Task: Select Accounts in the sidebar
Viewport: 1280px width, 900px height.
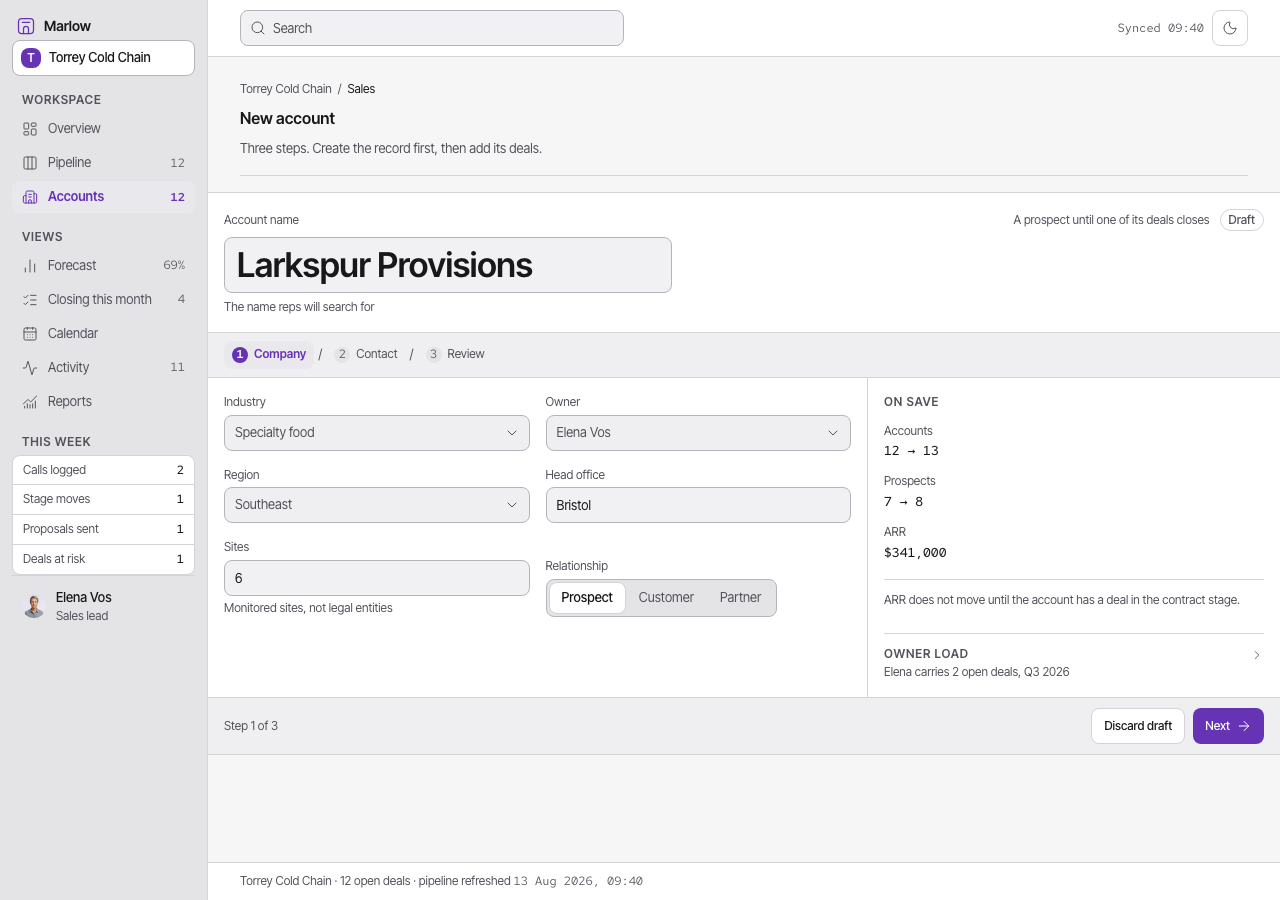Action: [x=103, y=196]
